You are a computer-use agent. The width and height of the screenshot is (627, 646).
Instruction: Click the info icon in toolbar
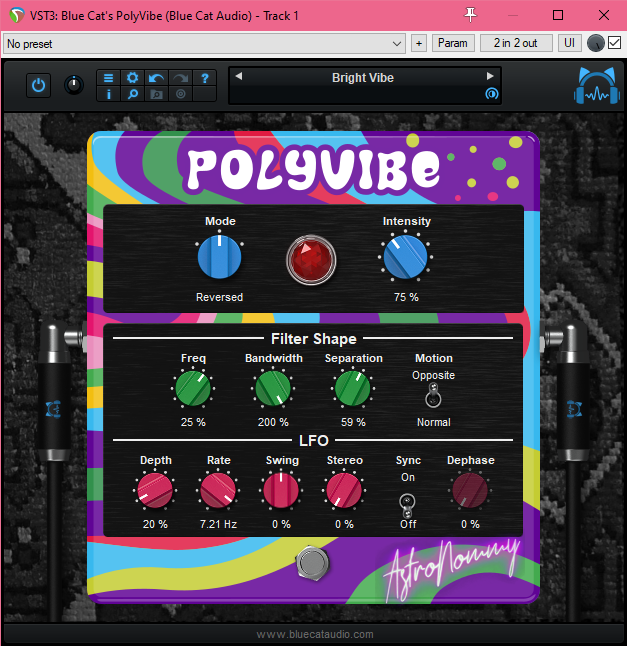[109, 95]
